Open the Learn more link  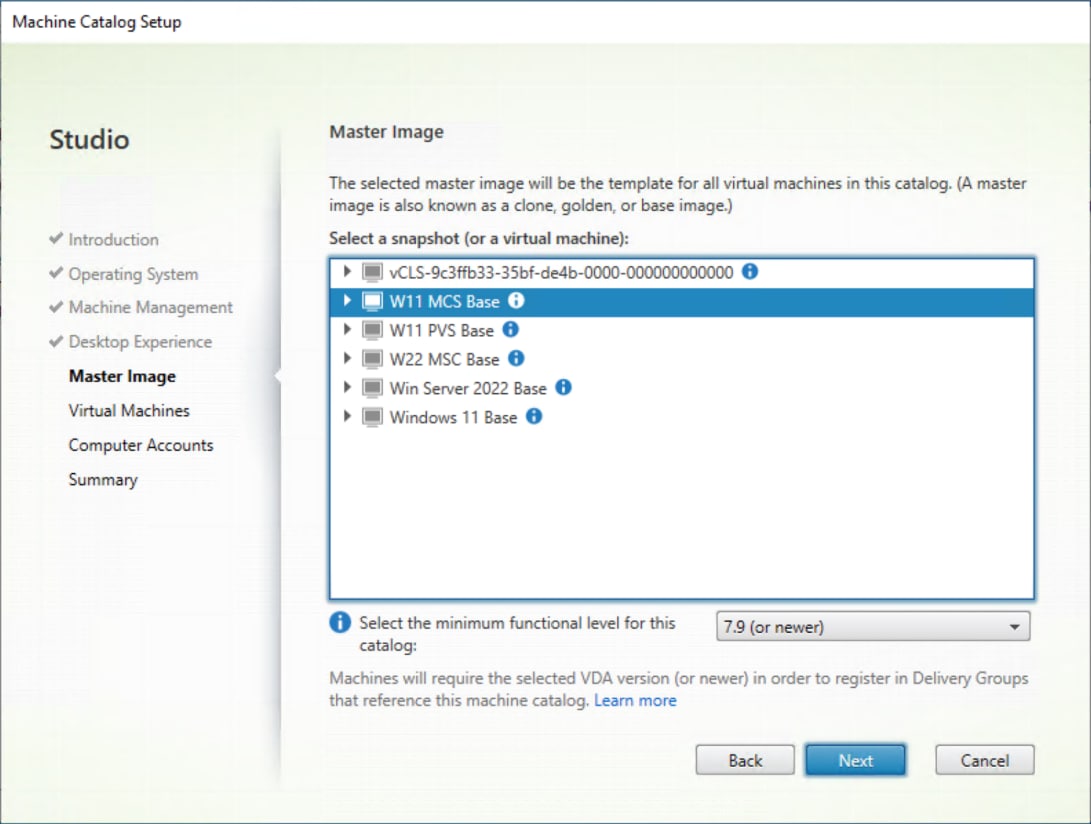tap(635, 700)
